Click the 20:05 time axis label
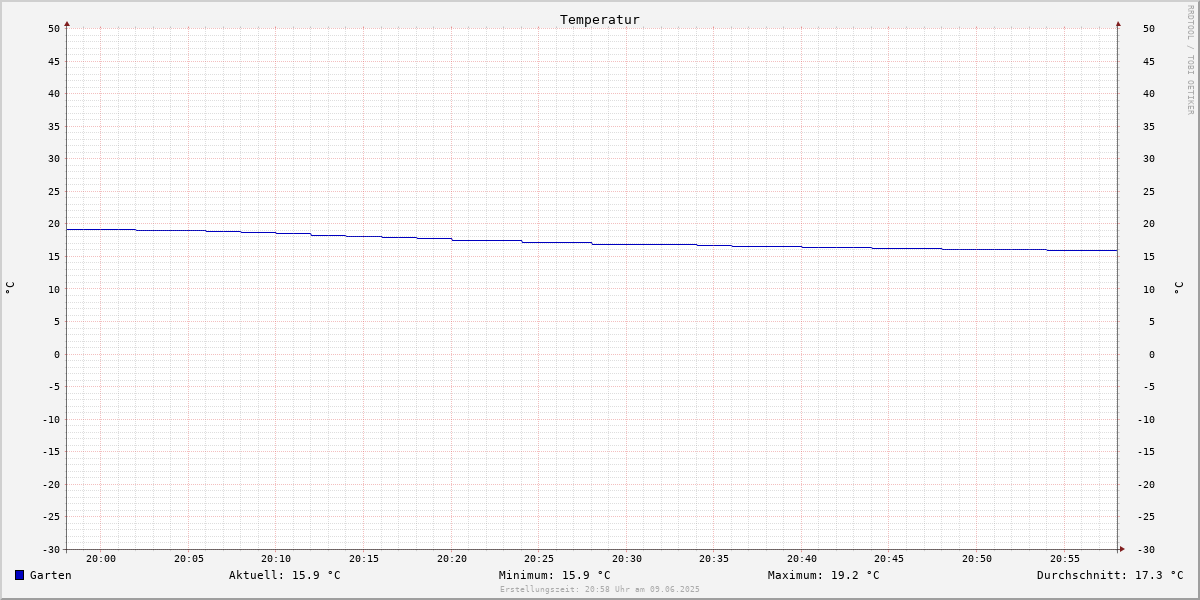 click(x=189, y=559)
